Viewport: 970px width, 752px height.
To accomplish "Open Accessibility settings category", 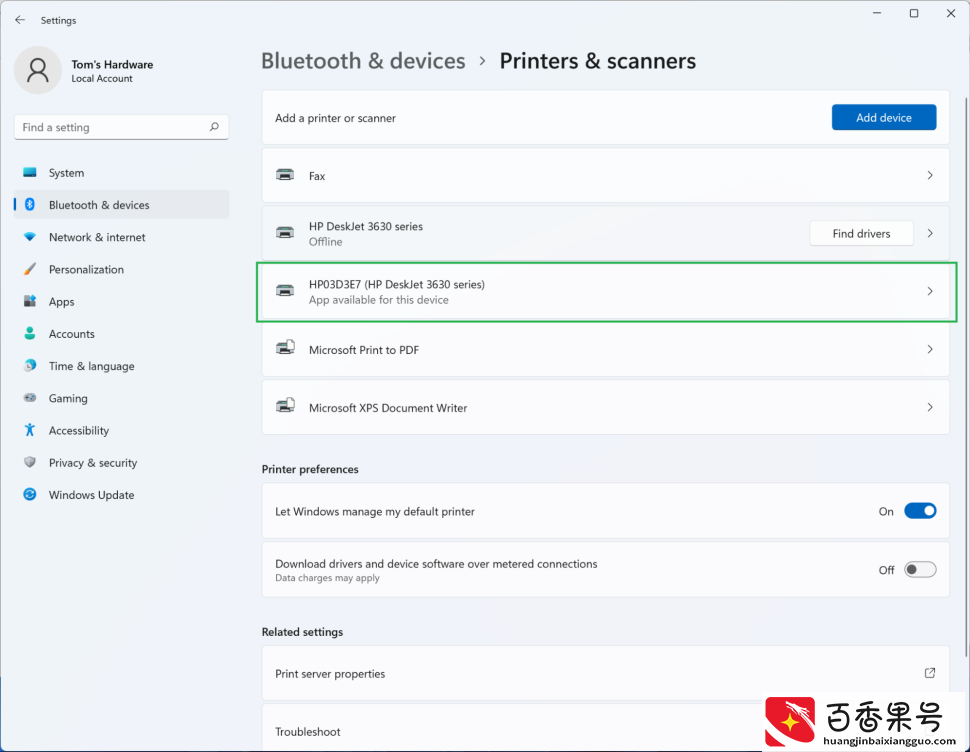I will click(121, 430).
